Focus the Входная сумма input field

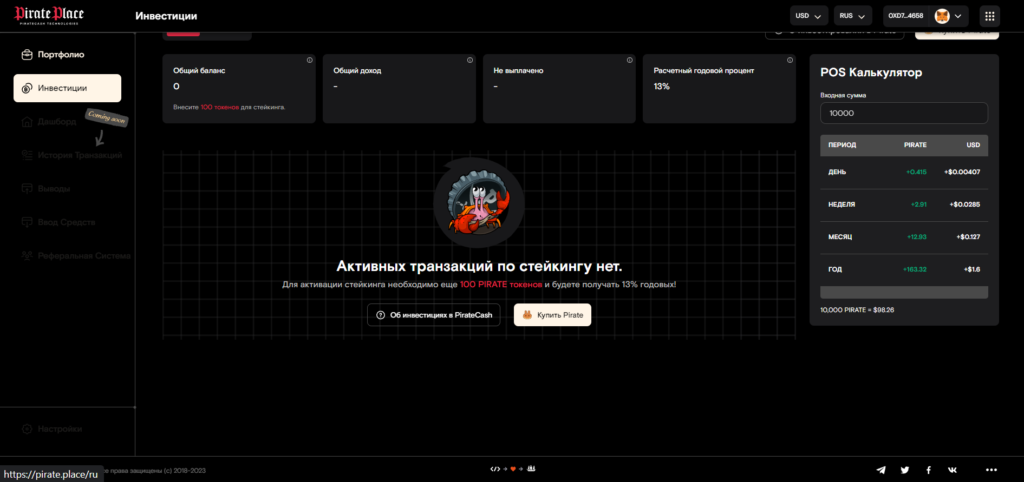pos(904,113)
